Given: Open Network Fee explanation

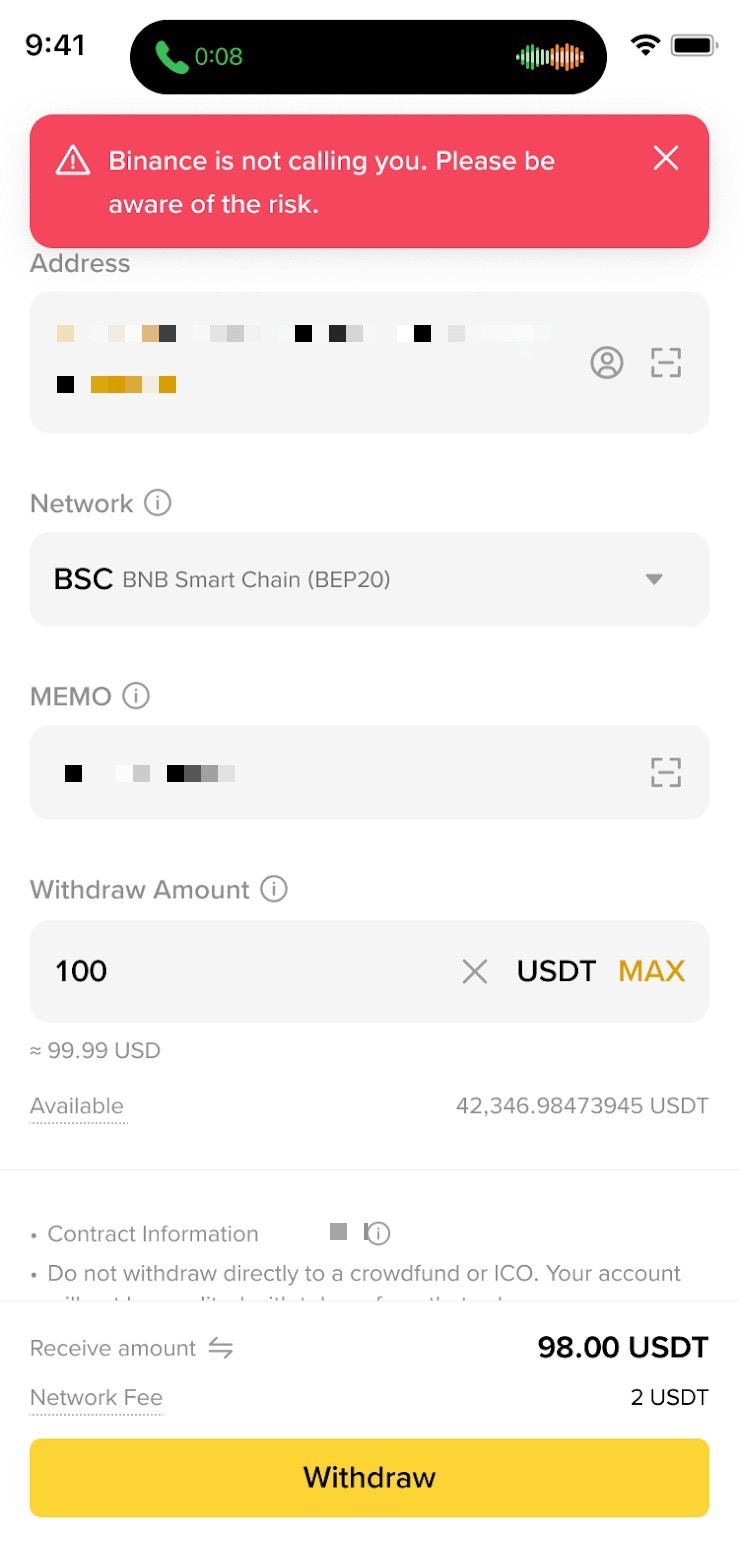Looking at the screenshot, I should pyautogui.click(x=96, y=1398).
